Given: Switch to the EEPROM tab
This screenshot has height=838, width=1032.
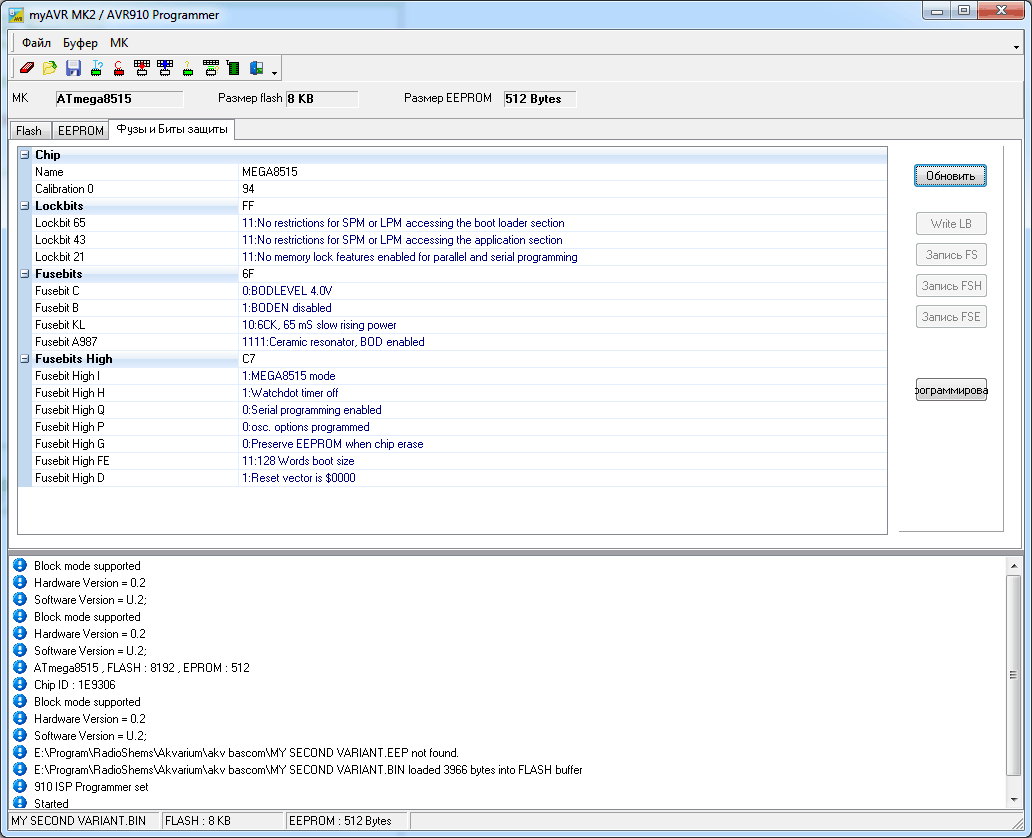Looking at the screenshot, I should (x=80, y=131).
